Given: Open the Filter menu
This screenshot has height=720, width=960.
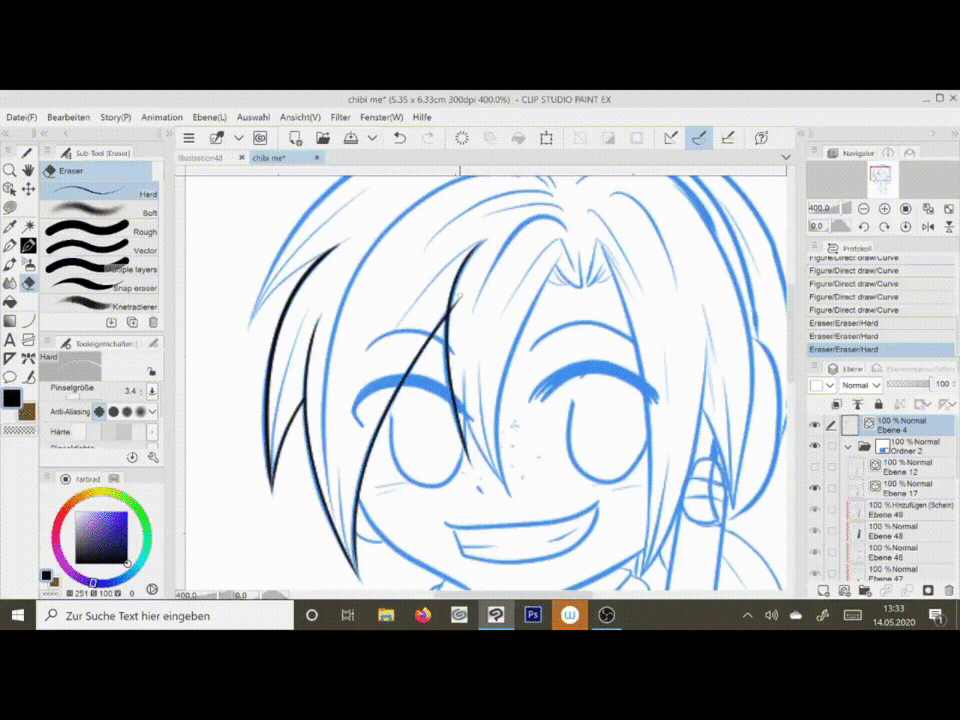Looking at the screenshot, I should coord(340,117).
